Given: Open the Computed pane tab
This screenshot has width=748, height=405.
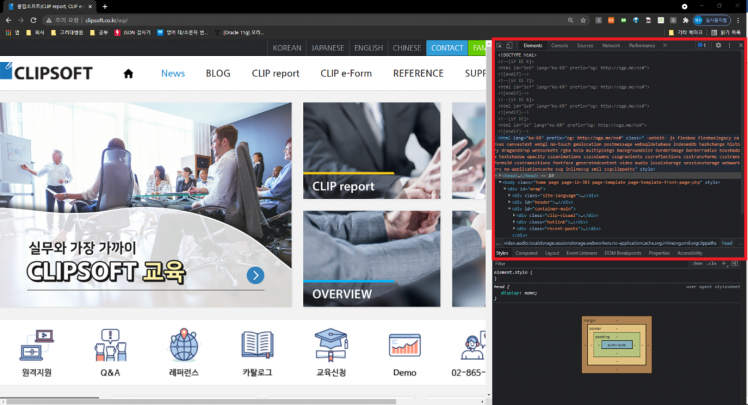Looking at the screenshot, I should 526,253.
